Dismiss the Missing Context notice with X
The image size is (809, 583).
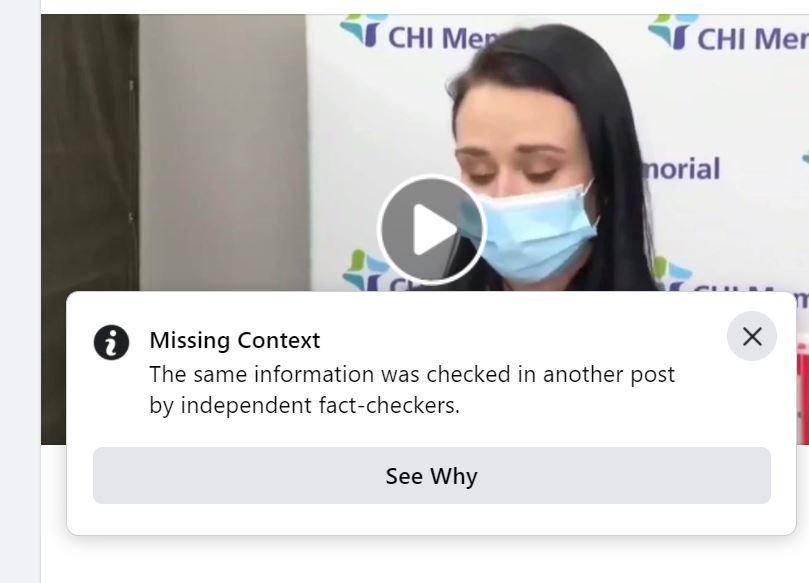click(752, 336)
